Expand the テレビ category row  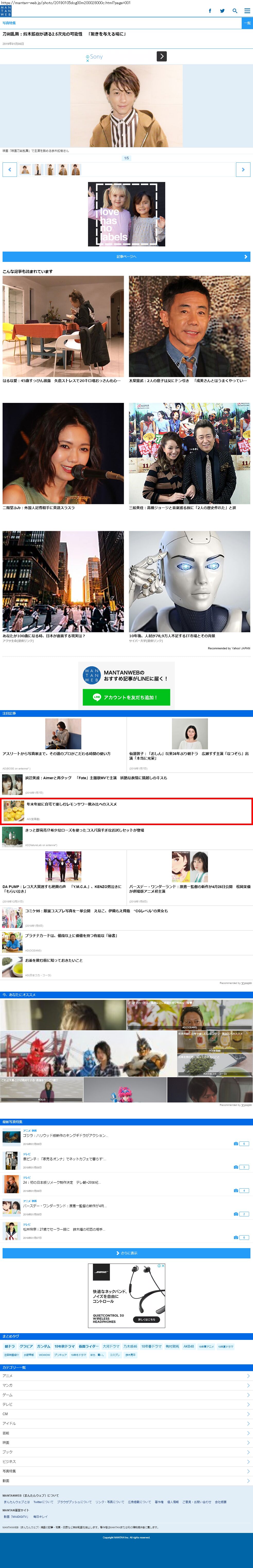coord(127,1404)
